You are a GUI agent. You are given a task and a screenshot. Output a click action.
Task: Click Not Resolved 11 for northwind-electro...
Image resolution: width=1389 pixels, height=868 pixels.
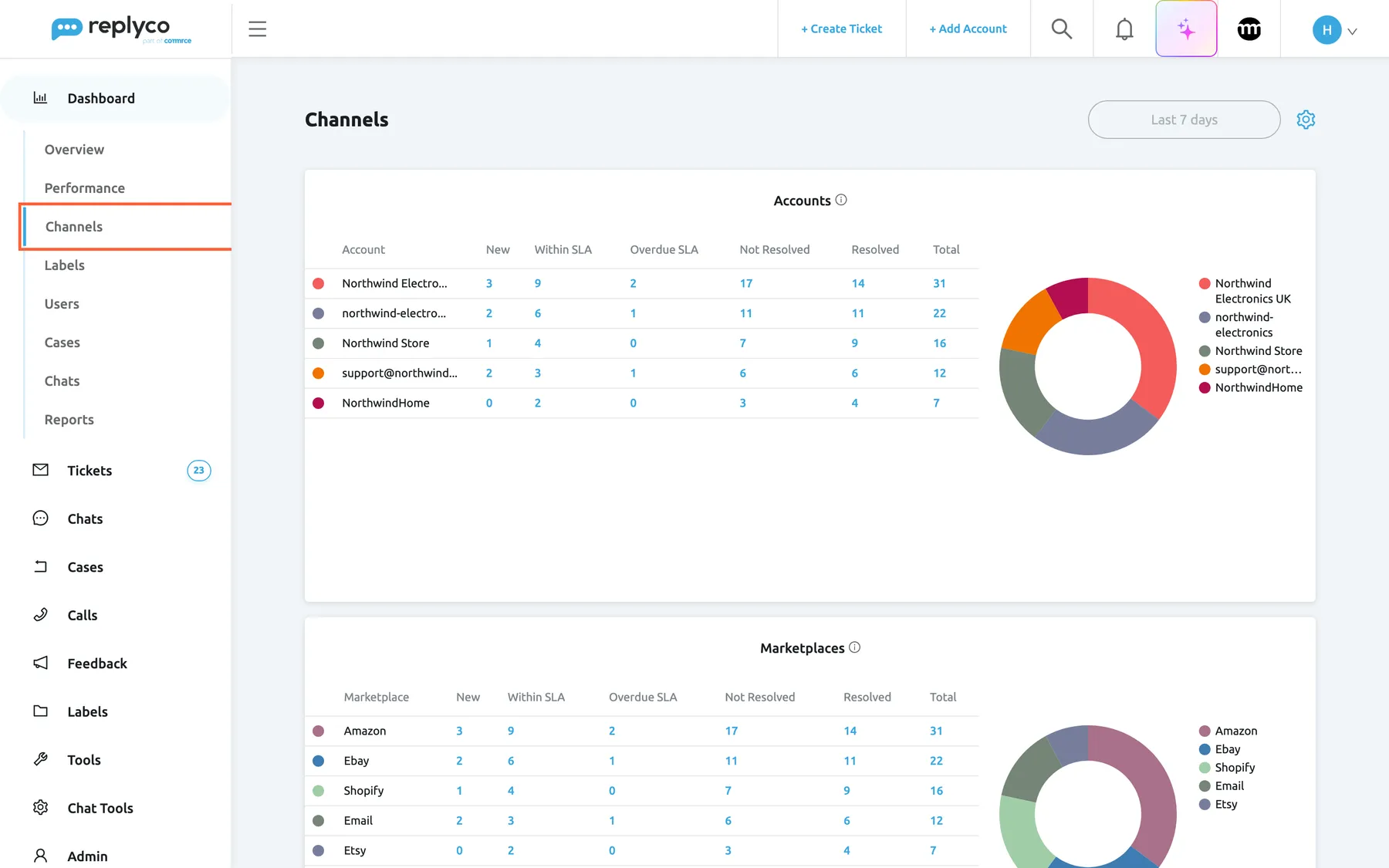tap(746, 313)
